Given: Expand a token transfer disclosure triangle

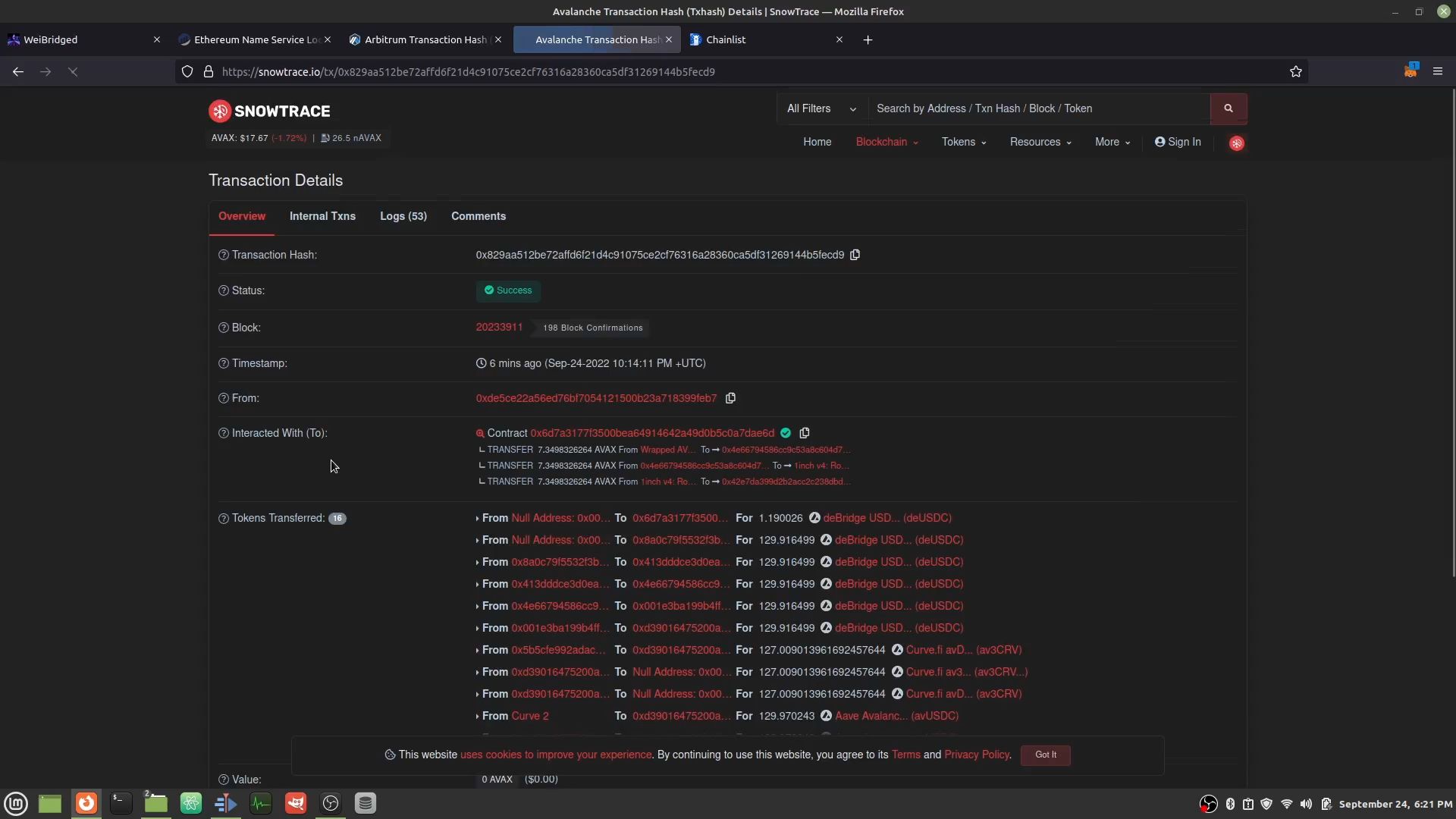Looking at the screenshot, I should [477, 518].
